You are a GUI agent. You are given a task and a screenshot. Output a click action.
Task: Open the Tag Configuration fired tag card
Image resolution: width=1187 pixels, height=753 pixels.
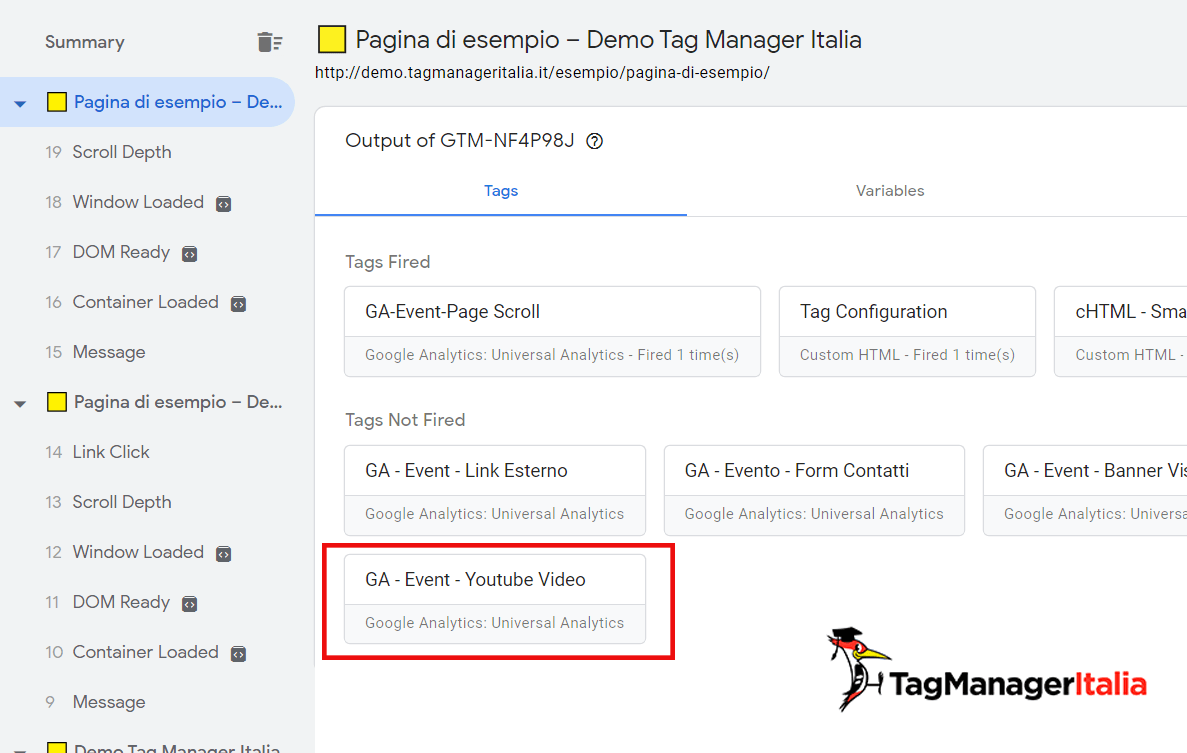[x=907, y=331]
